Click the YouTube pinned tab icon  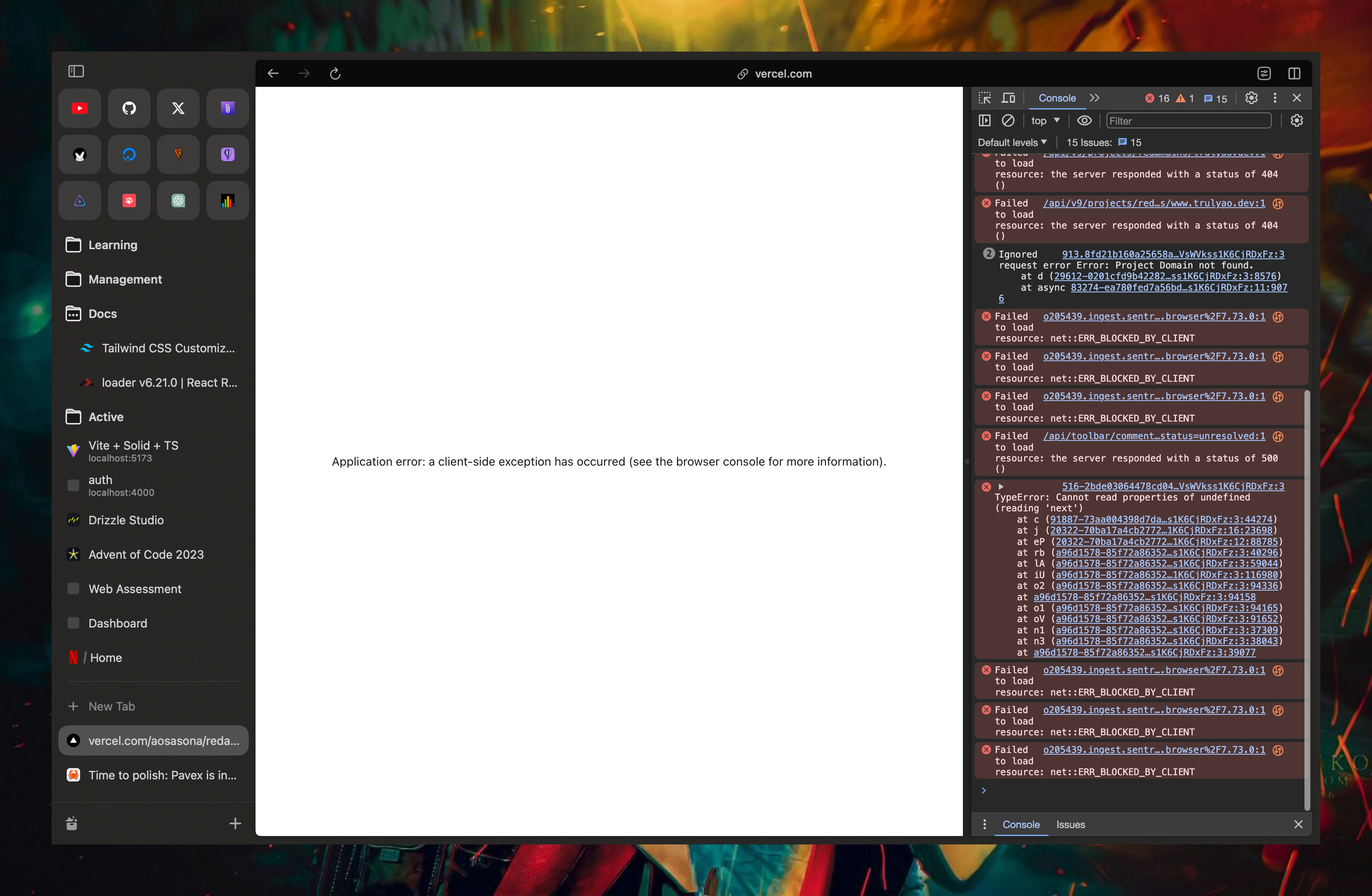tap(80, 108)
